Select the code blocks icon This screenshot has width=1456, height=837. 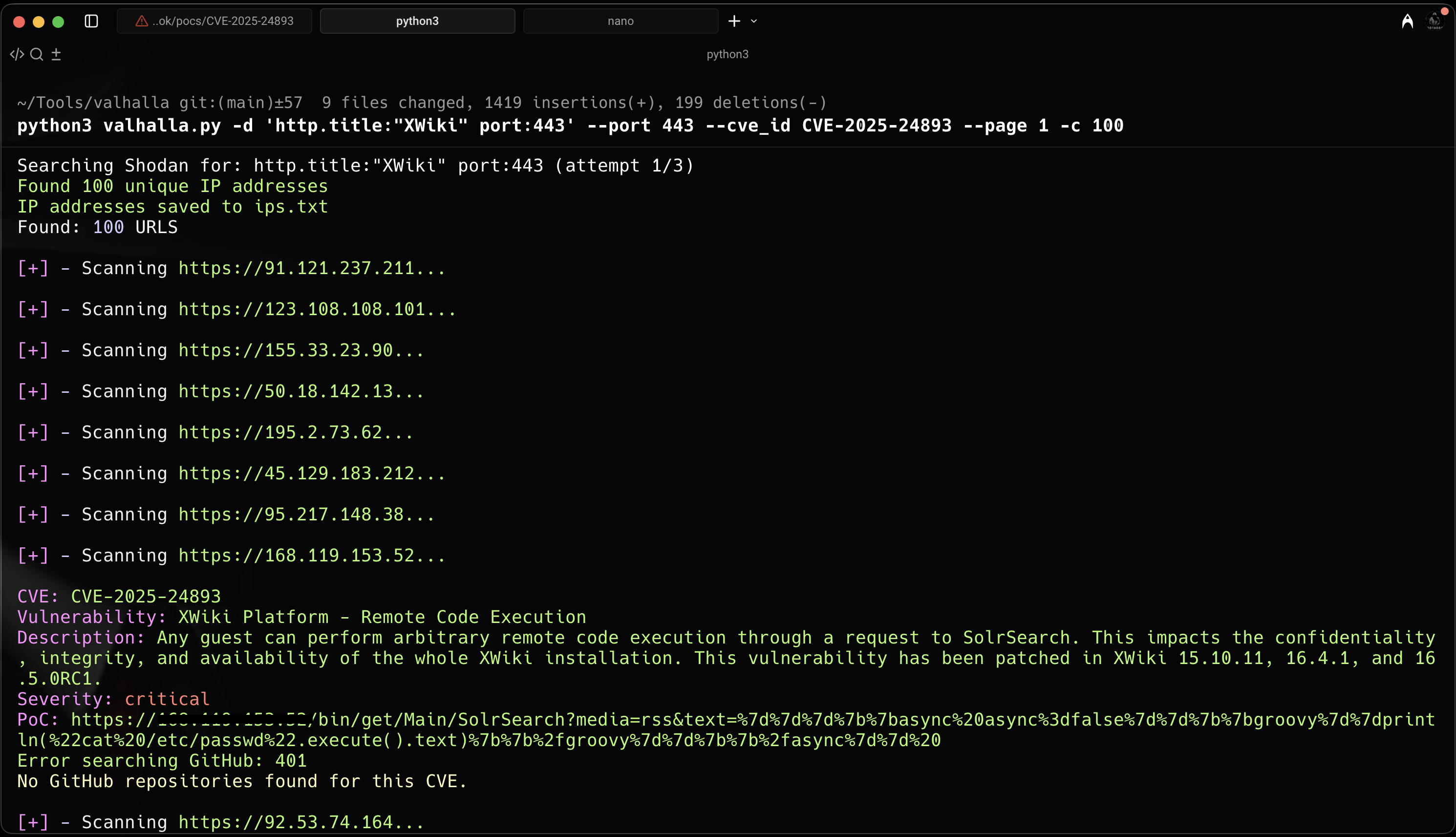[x=17, y=53]
